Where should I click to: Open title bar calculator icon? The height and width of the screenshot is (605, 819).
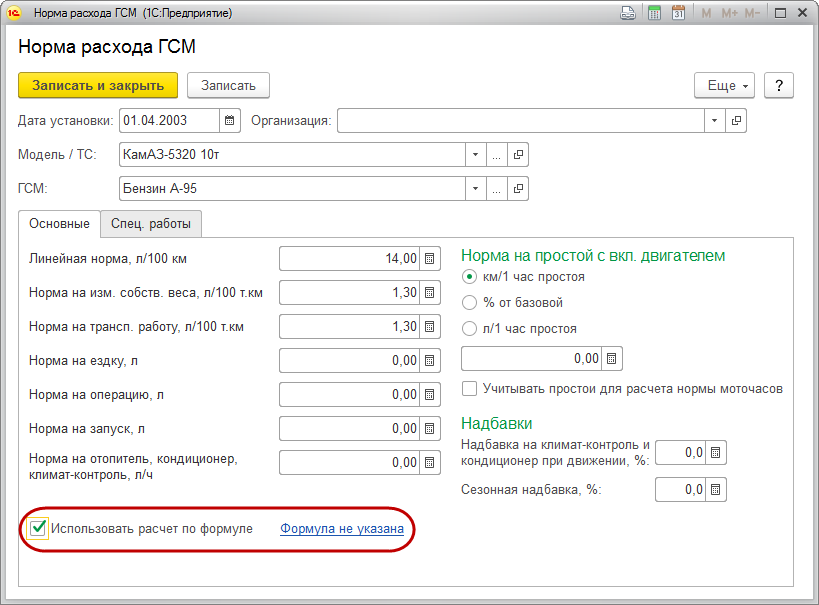[654, 13]
